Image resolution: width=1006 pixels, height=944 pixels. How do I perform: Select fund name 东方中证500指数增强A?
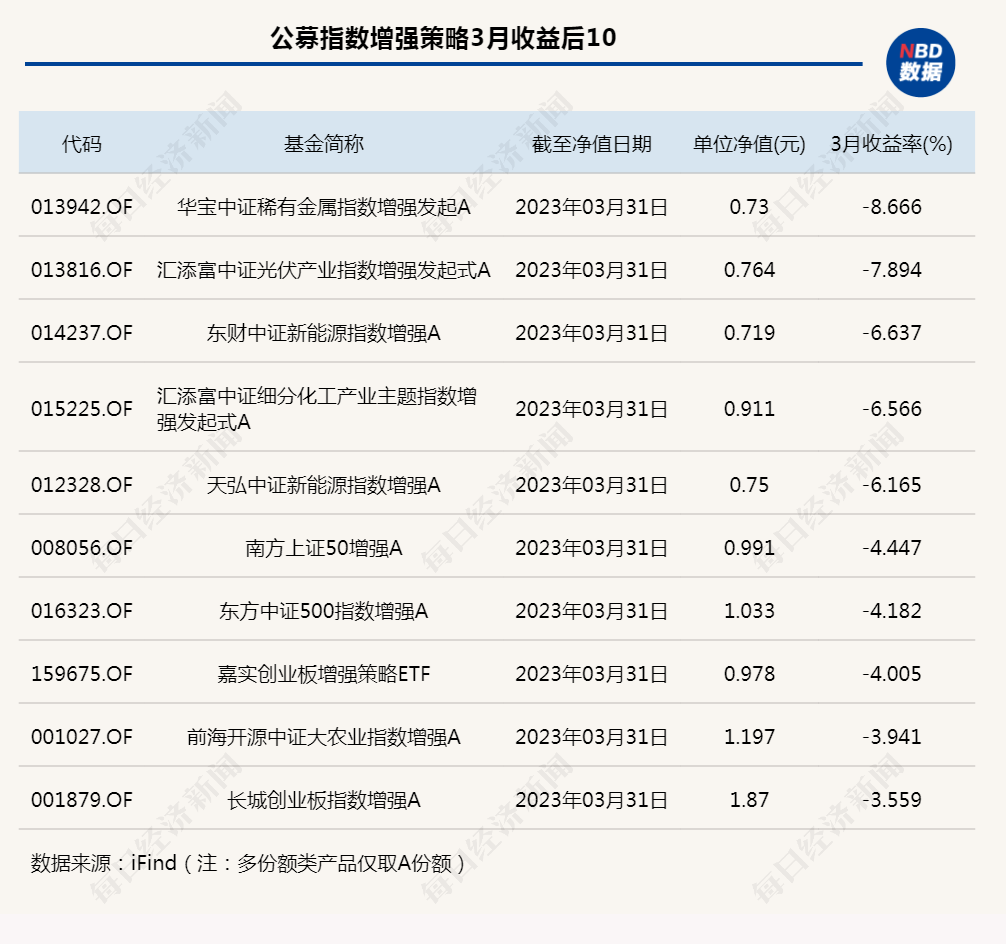(323, 610)
